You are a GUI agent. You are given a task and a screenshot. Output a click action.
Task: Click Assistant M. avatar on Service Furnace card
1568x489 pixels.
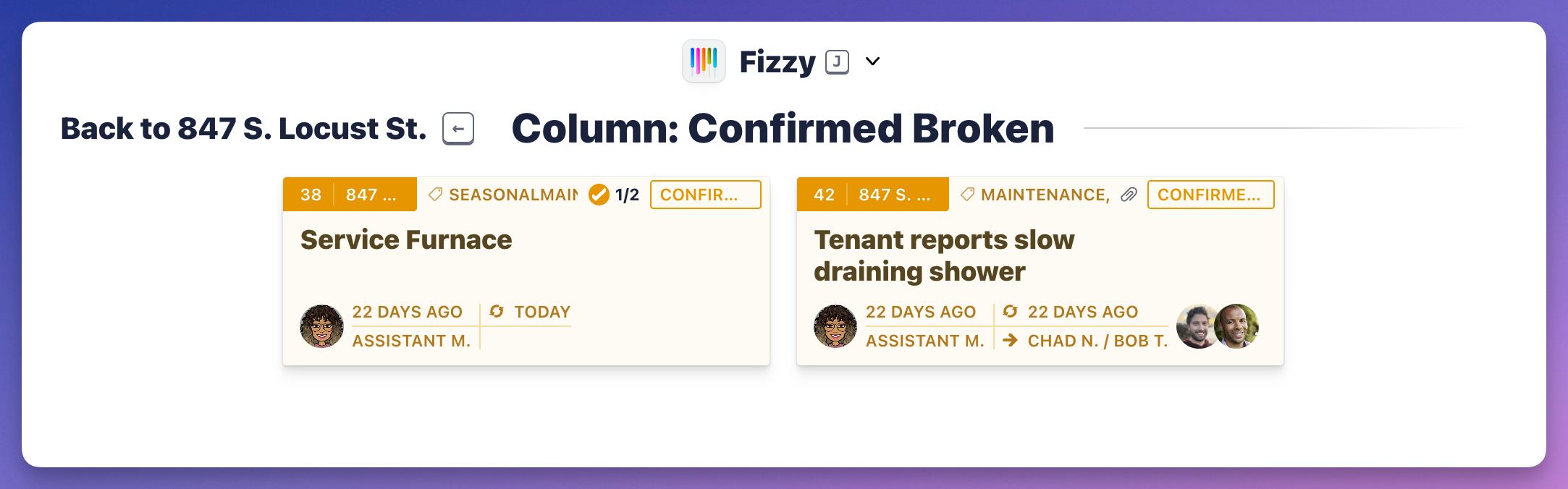point(321,326)
